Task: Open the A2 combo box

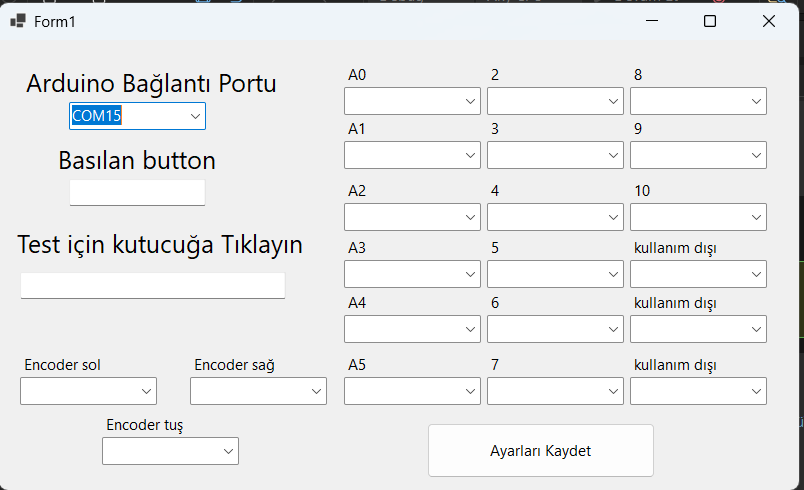Action: [412, 217]
